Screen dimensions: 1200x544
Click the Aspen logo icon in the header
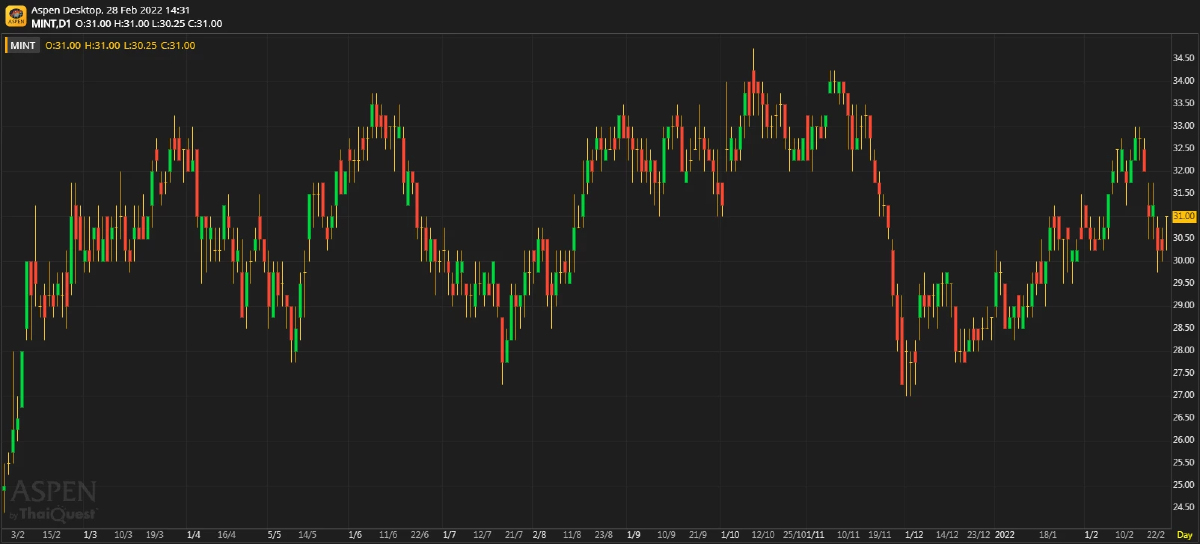coord(16,16)
